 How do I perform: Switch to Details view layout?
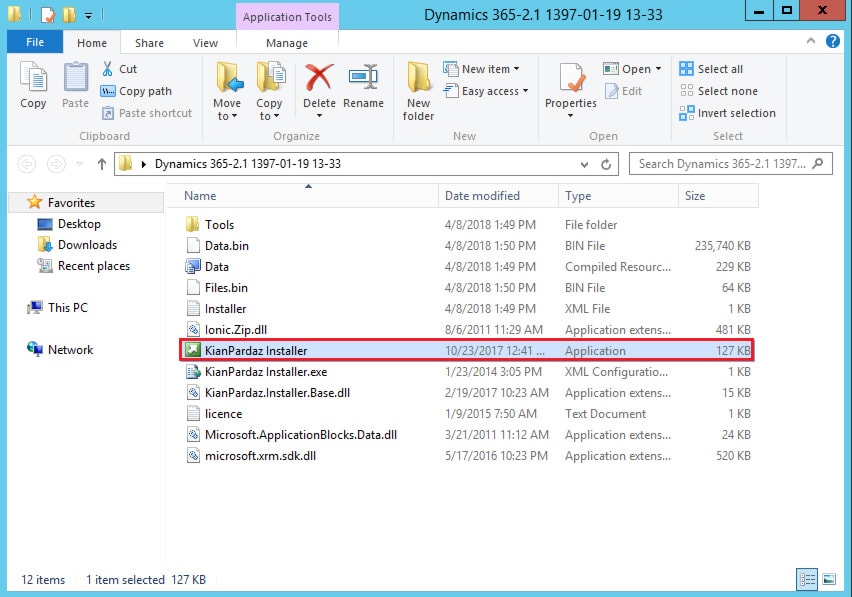[807, 580]
